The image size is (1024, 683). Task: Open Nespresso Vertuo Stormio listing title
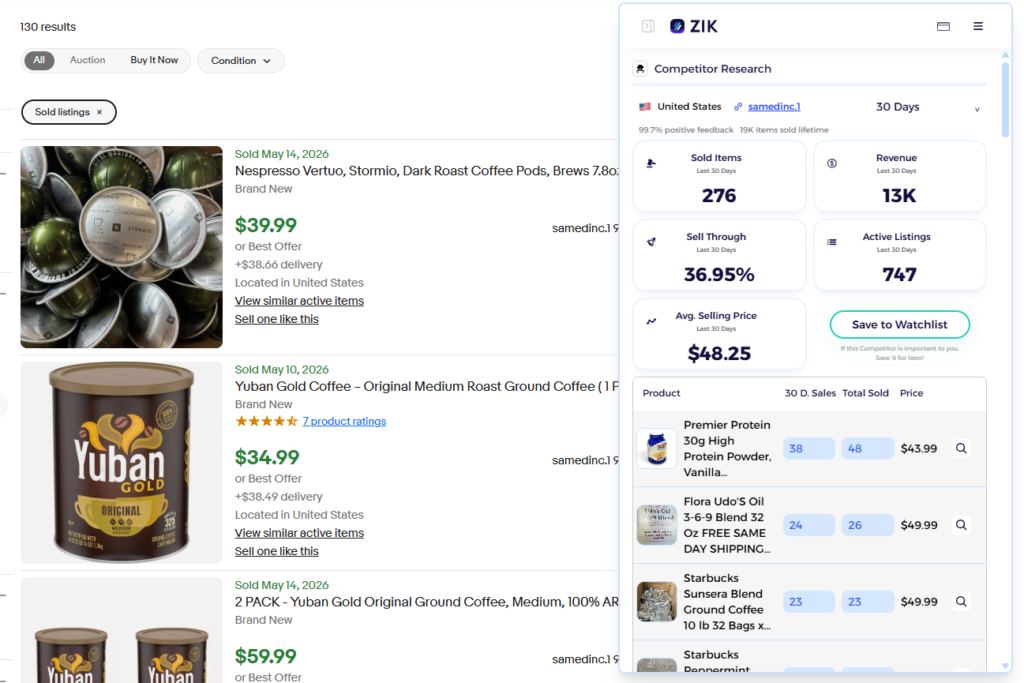point(426,171)
